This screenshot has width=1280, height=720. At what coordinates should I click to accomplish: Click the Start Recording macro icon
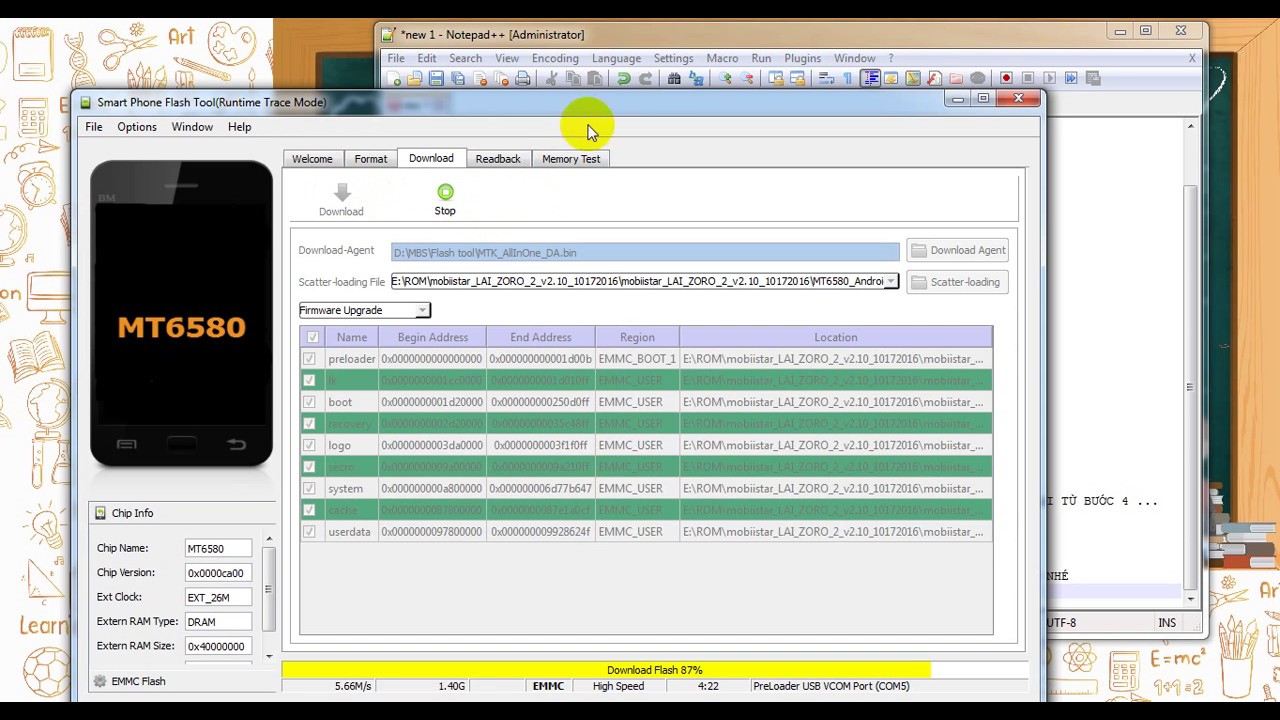[x=1006, y=78]
